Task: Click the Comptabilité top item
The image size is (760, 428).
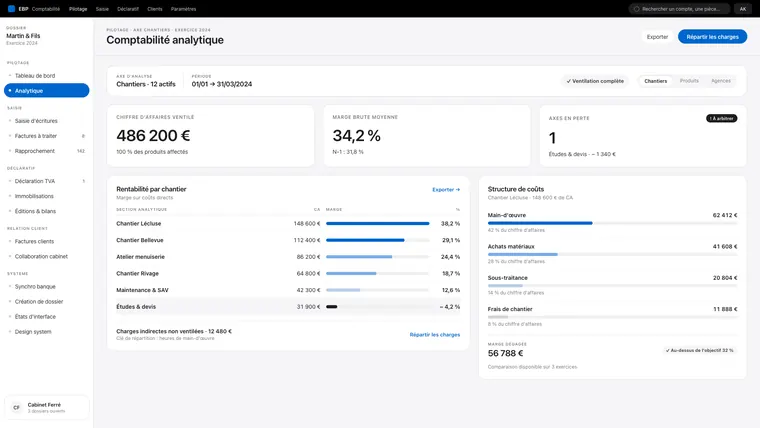Action: pyautogui.click(x=46, y=9)
